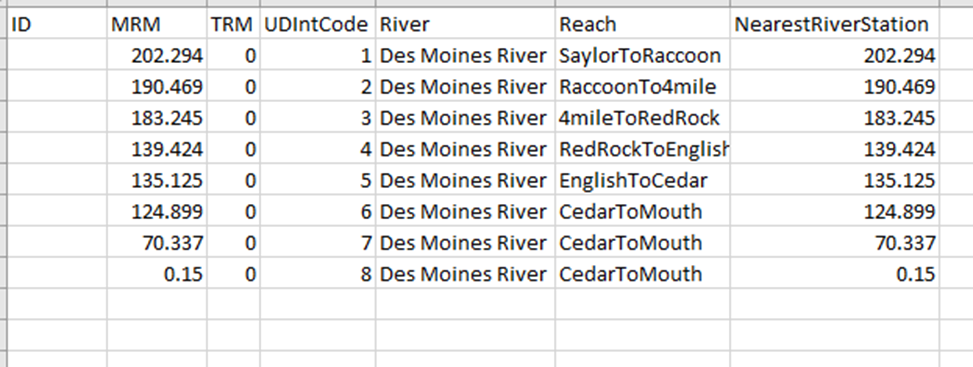This screenshot has width=973, height=367.
Task: Click the TRM header cell
Action: 233,24
